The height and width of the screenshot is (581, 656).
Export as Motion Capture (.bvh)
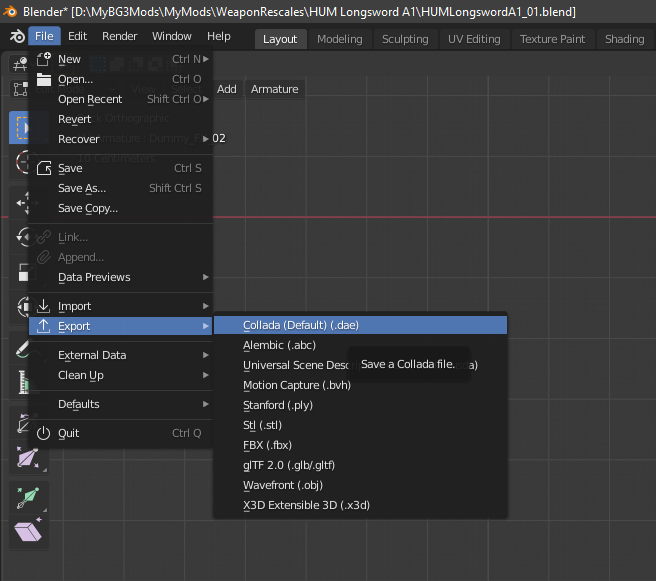coord(360,385)
